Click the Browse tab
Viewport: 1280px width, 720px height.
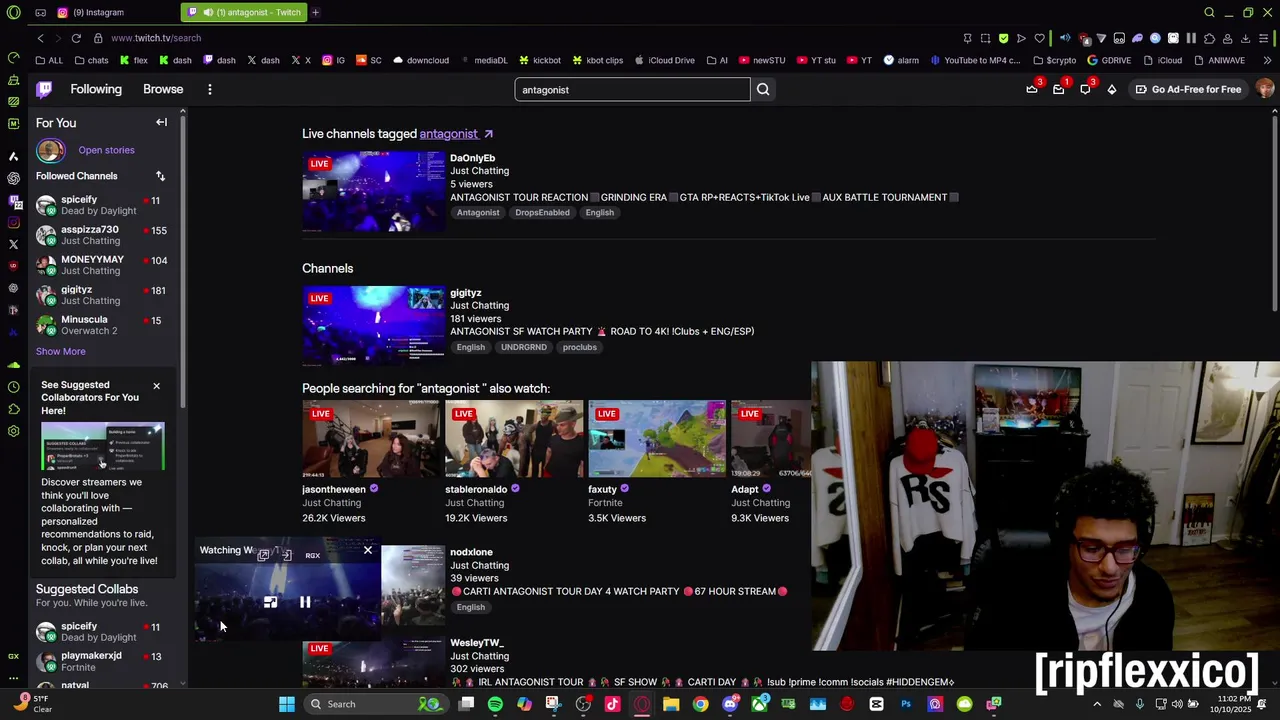tap(163, 89)
